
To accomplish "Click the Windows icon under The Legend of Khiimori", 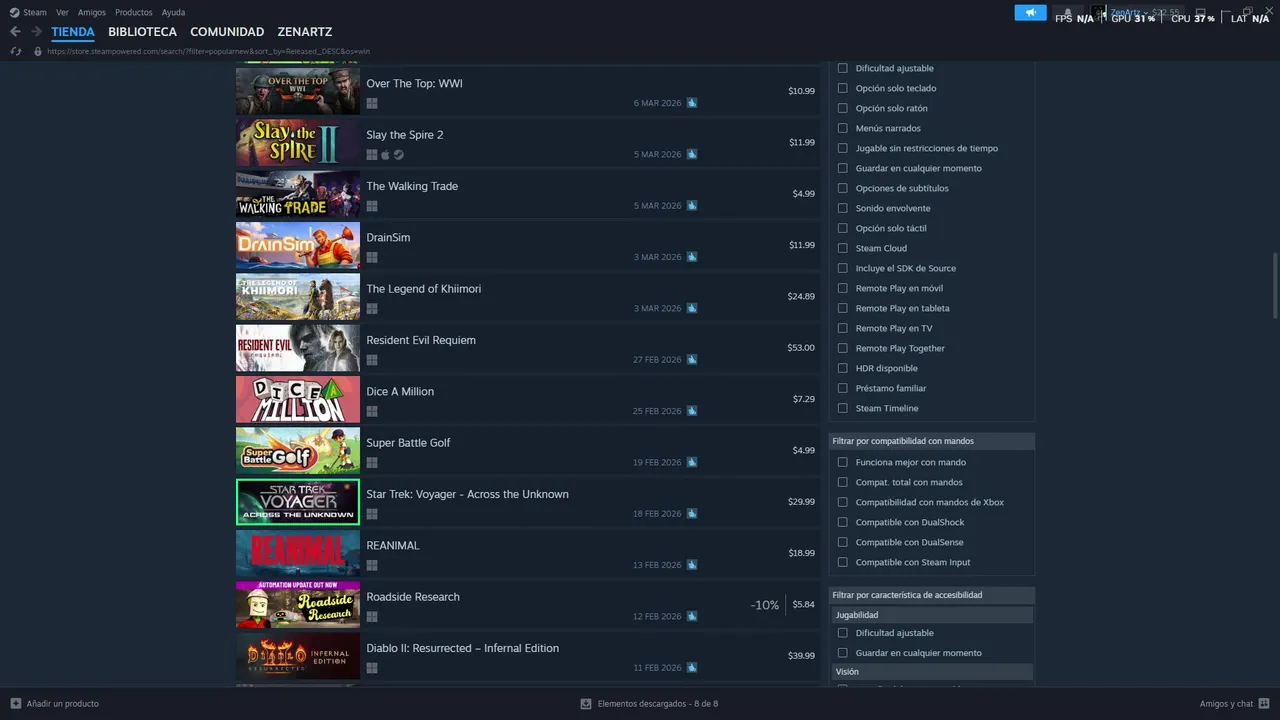I will pyautogui.click(x=372, y=308).
